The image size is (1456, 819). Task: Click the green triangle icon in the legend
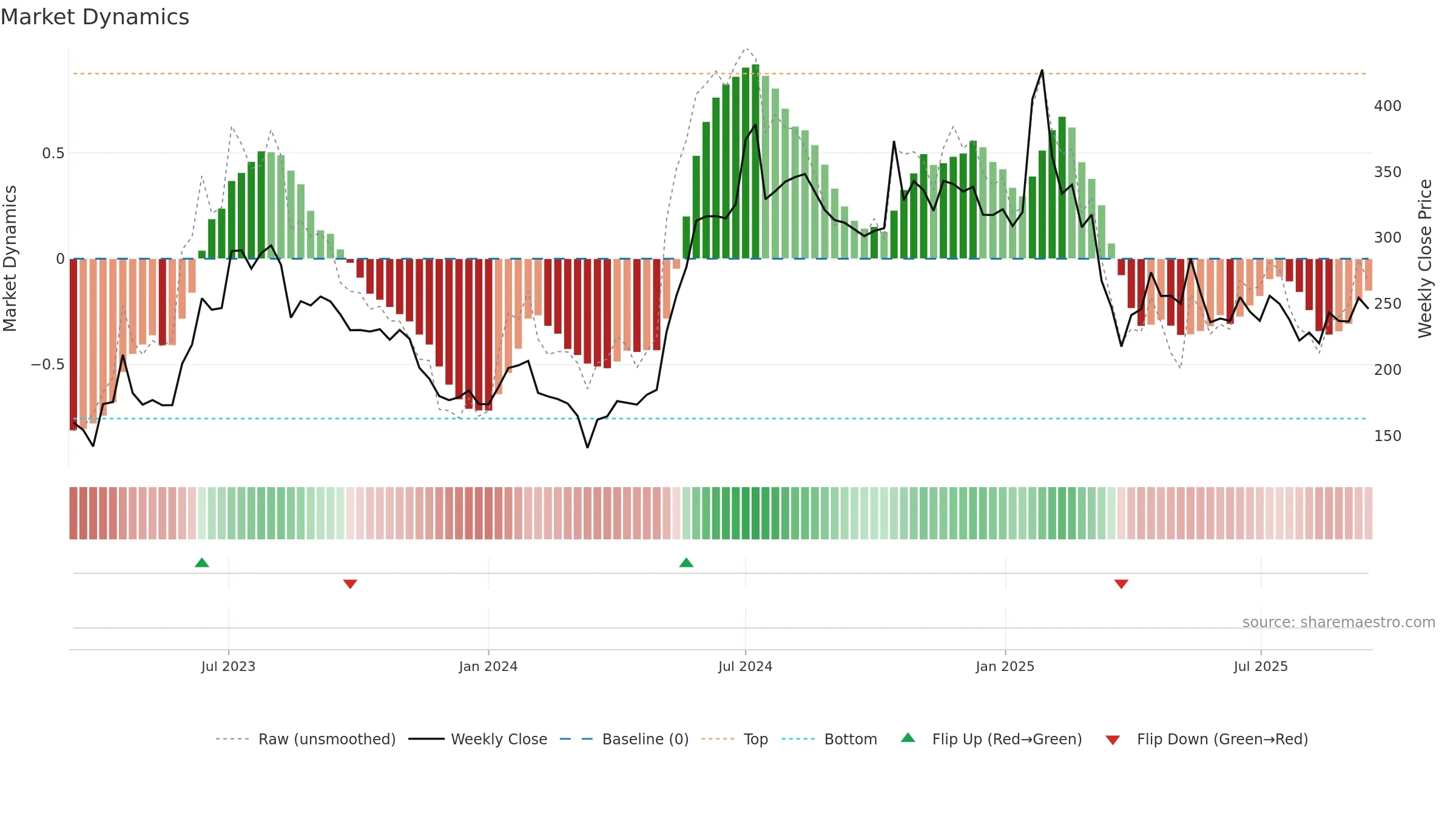(908, 738)
